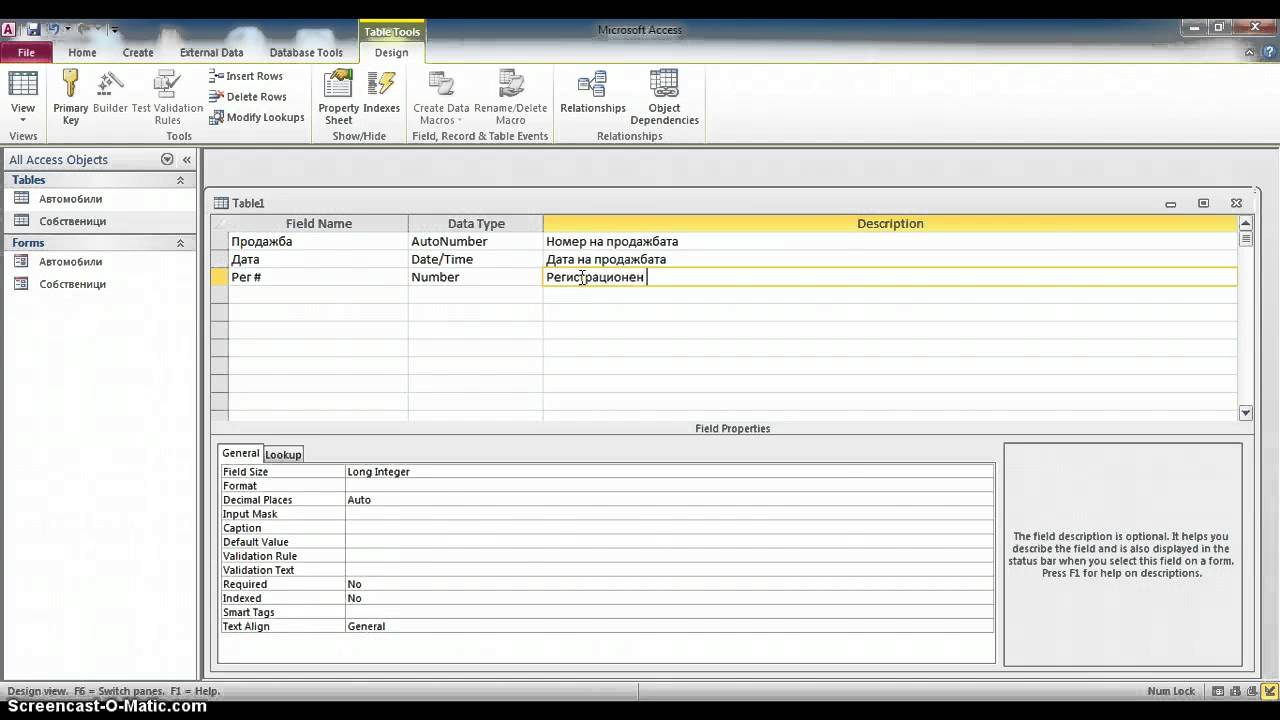This screenshot has height=720, width=1280.
Task: Click the Field Size property value Long Integer
Action: pos(669,472)
